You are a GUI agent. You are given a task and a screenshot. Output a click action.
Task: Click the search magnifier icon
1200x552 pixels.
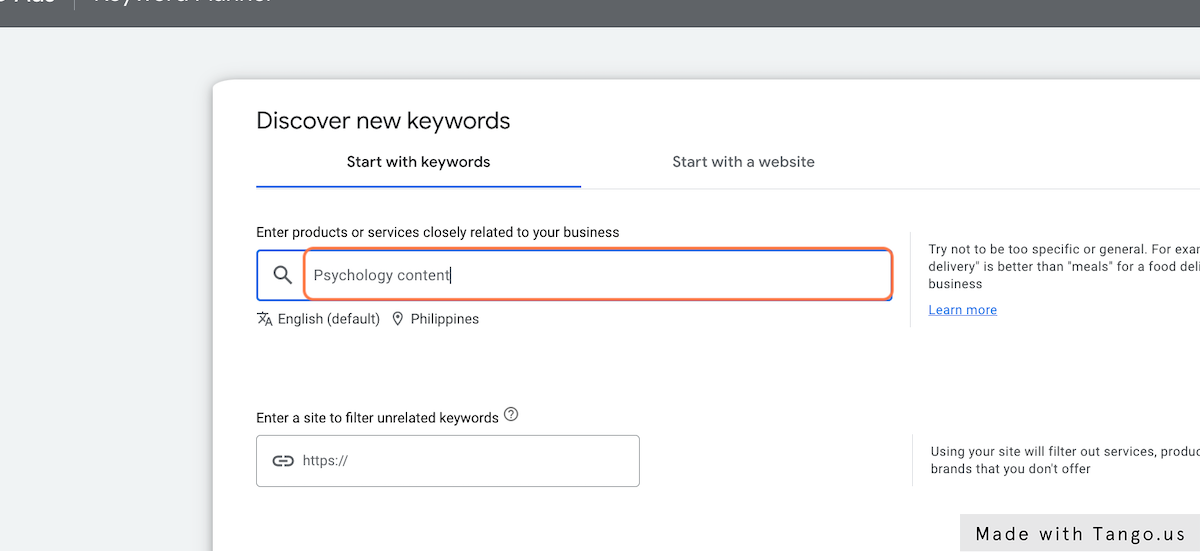(x=283, y=275)
